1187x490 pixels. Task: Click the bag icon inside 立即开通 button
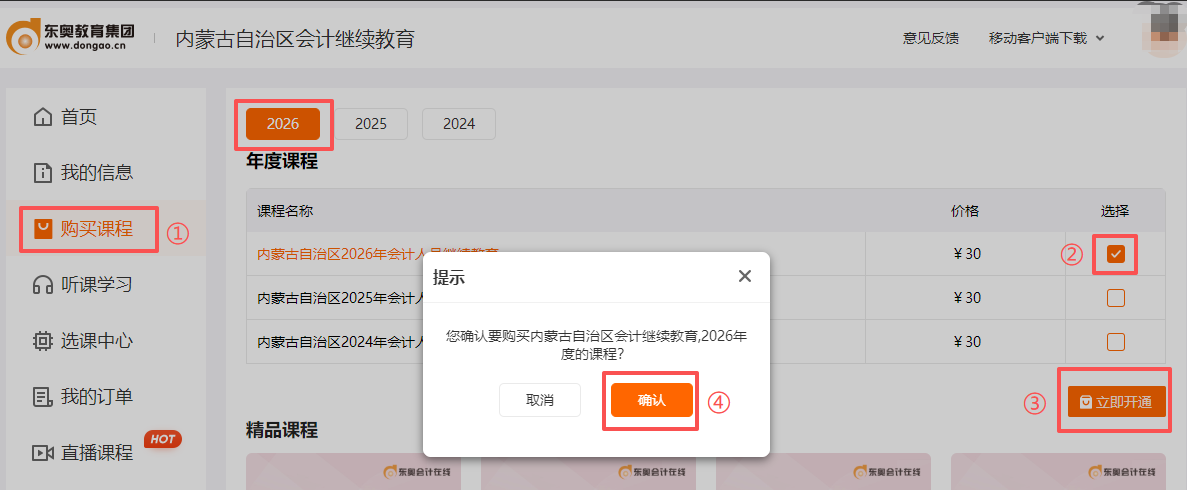1086,402
